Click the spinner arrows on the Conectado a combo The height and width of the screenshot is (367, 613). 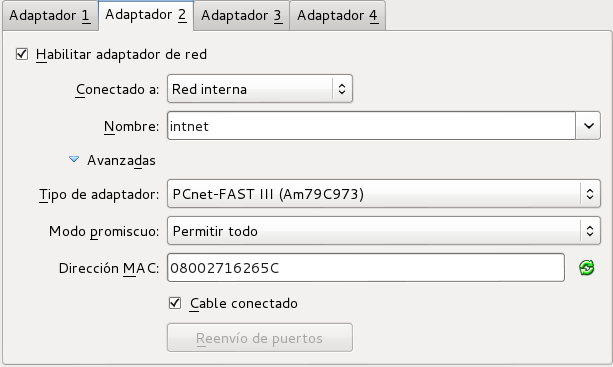(x=342, y=89)
